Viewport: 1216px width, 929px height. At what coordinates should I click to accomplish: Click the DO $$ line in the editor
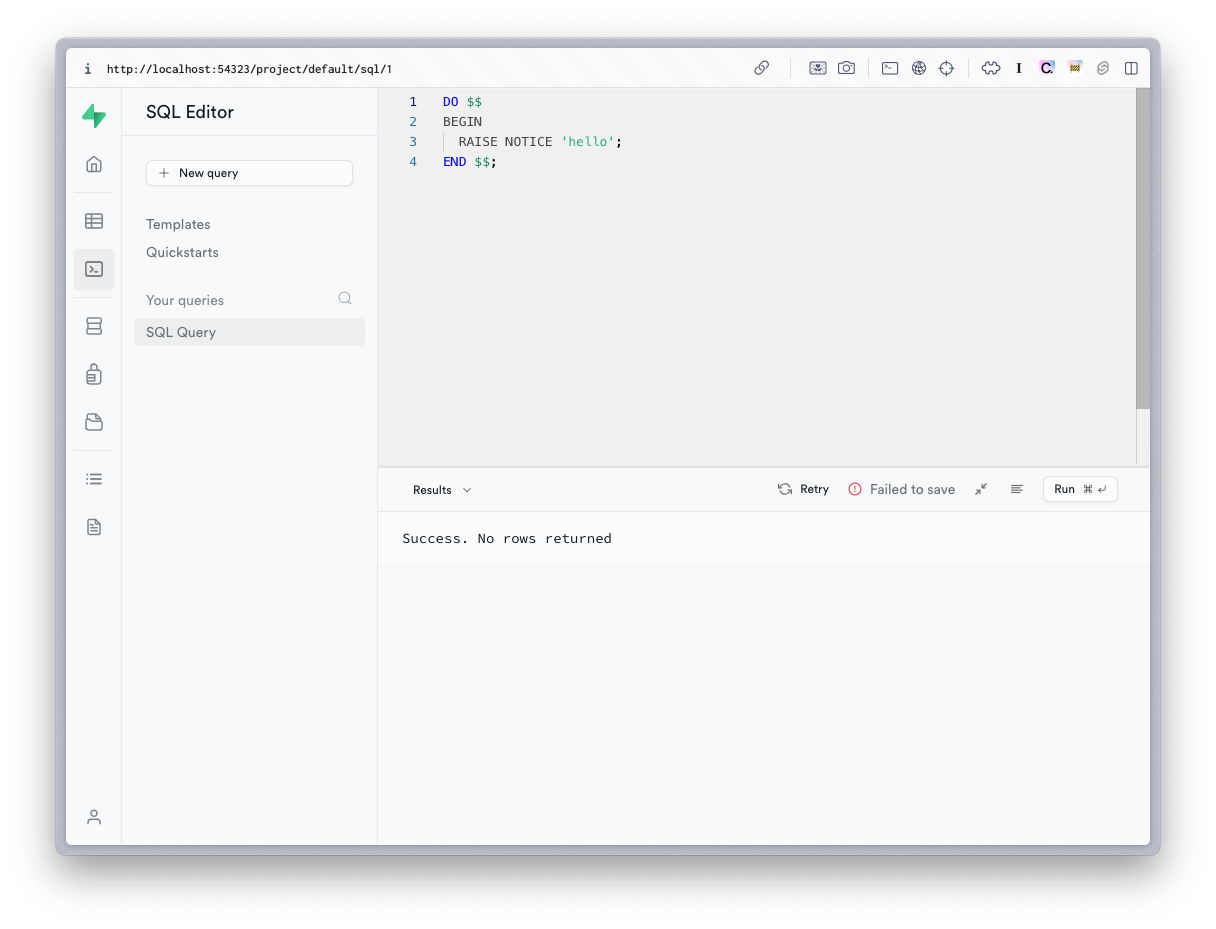(x=463, y=102)
